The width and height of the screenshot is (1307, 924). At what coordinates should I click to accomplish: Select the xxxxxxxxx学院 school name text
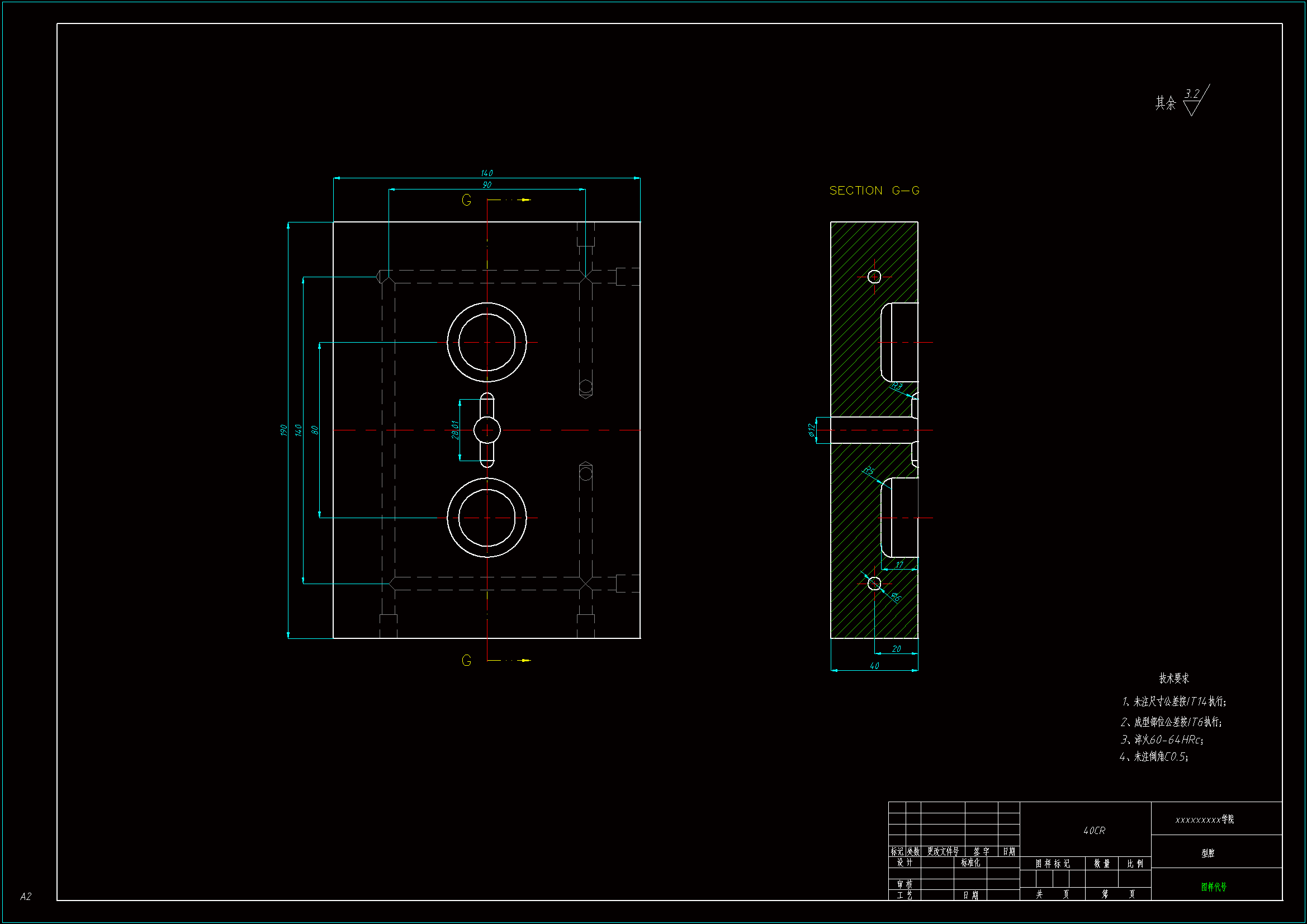pos(1205,819)
